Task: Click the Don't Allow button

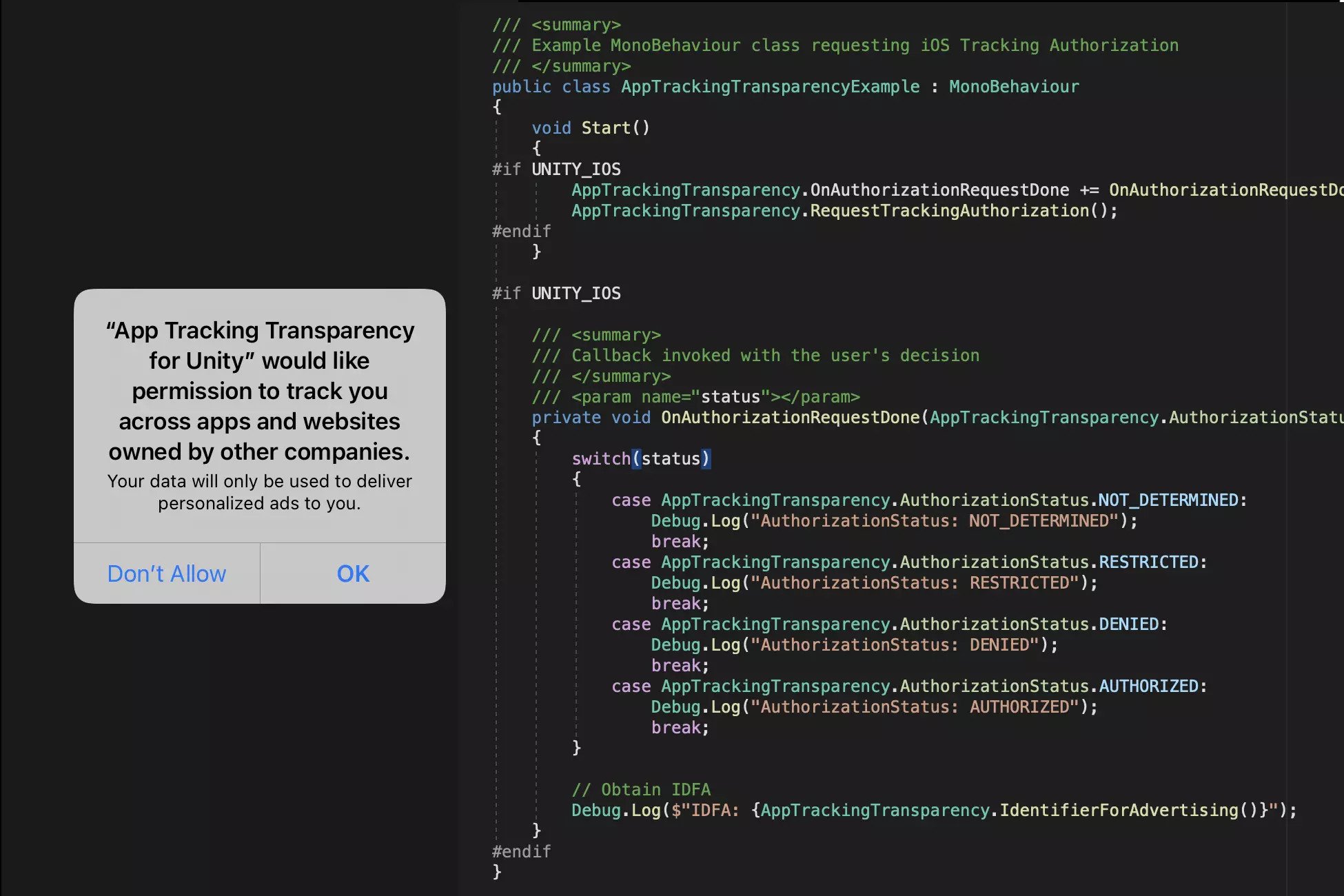Action: coord(166,573)
